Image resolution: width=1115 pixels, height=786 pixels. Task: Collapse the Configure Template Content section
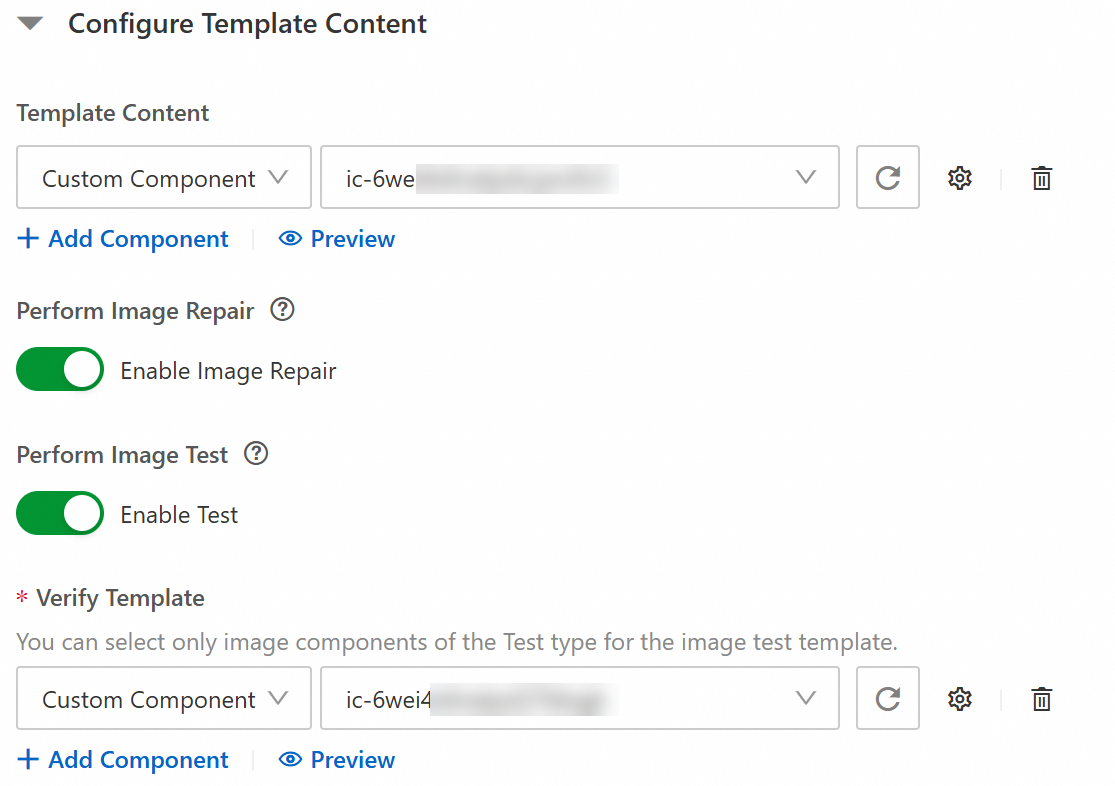31,24
